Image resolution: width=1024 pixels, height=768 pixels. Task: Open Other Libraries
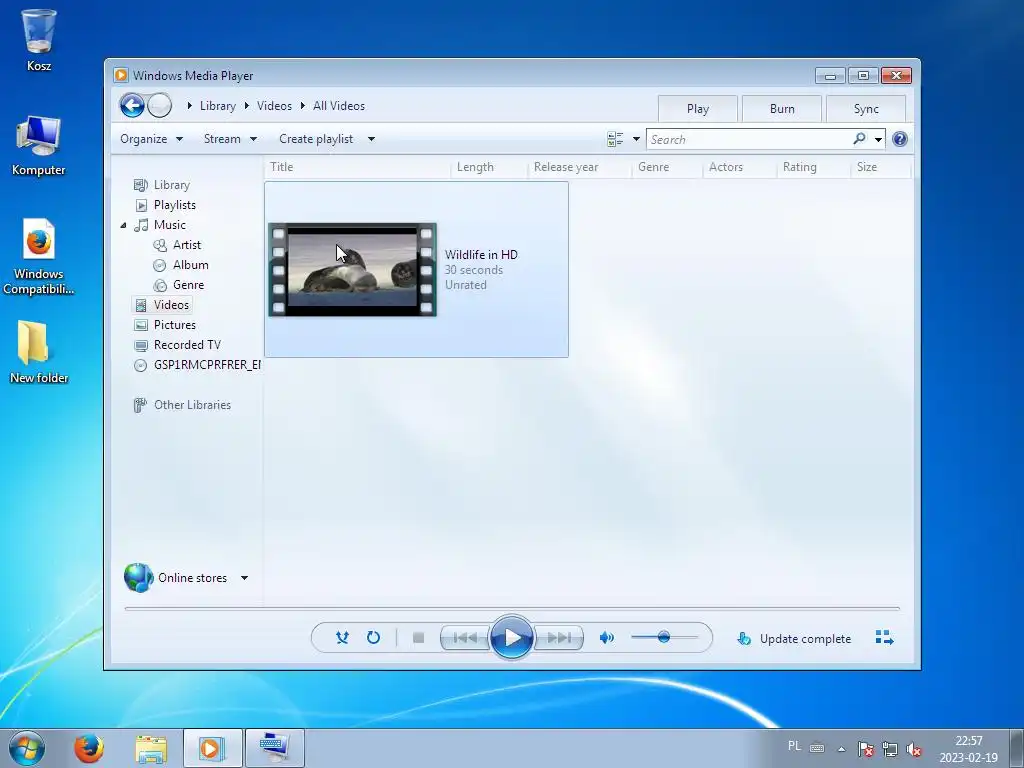pyautogui.click(x=192, y=405)
